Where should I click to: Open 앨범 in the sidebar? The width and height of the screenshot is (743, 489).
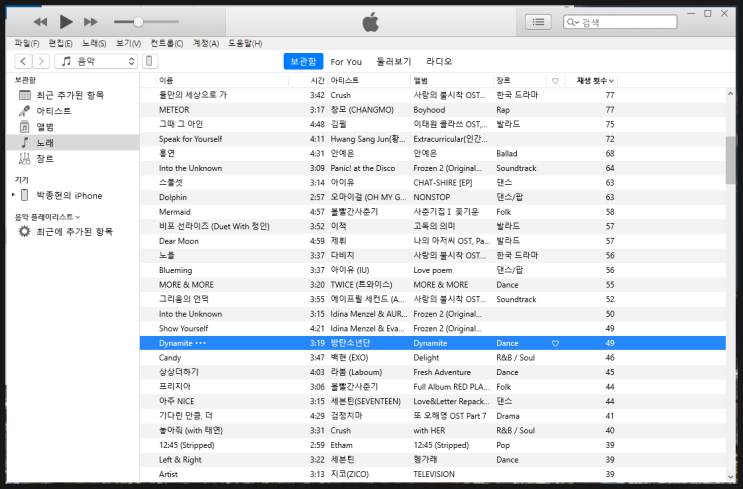(72, 127)
